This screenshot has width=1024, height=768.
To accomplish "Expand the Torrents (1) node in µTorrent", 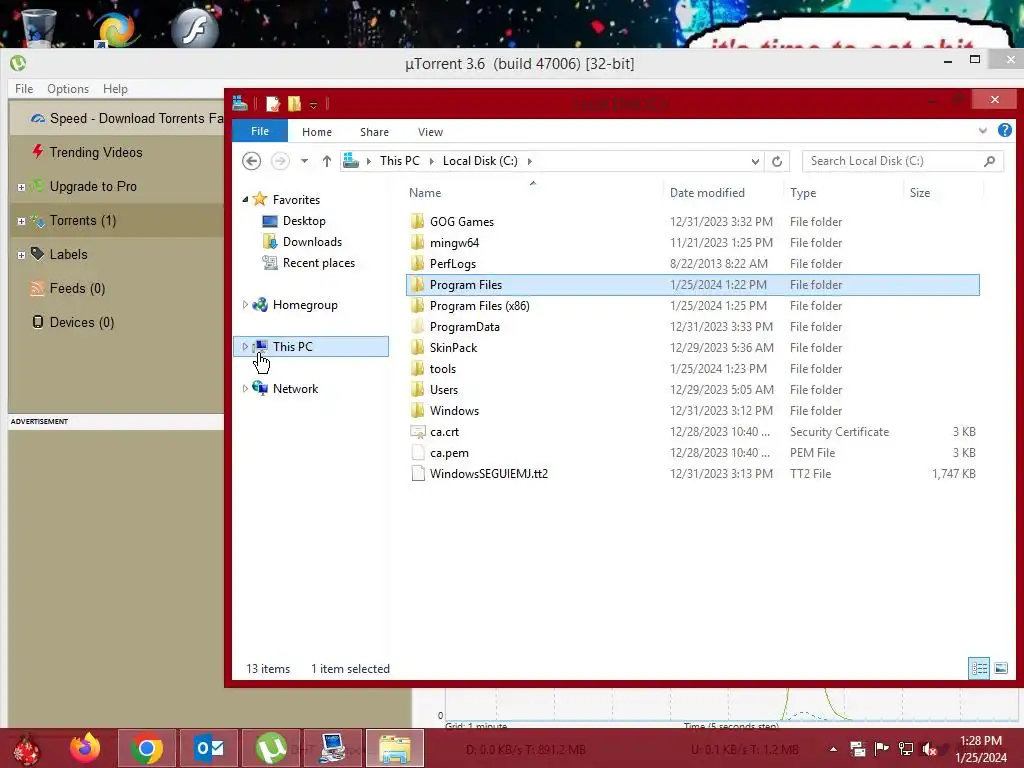I will (22, 221).
